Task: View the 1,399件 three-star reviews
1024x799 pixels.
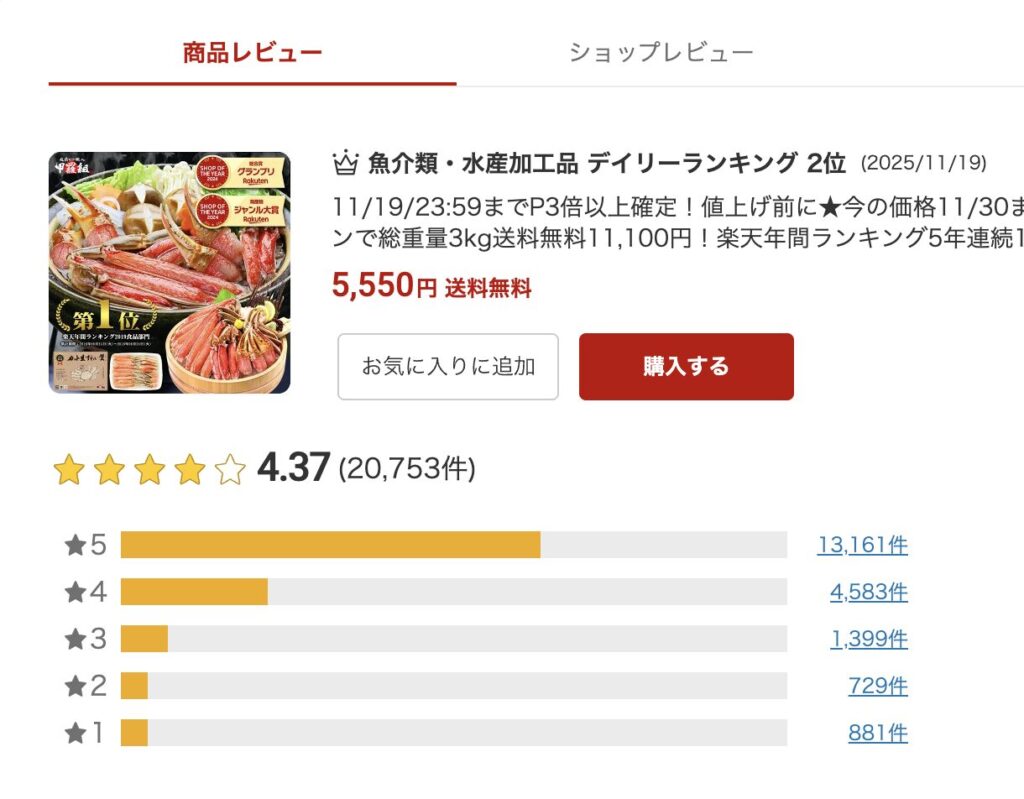Action: 868,639
